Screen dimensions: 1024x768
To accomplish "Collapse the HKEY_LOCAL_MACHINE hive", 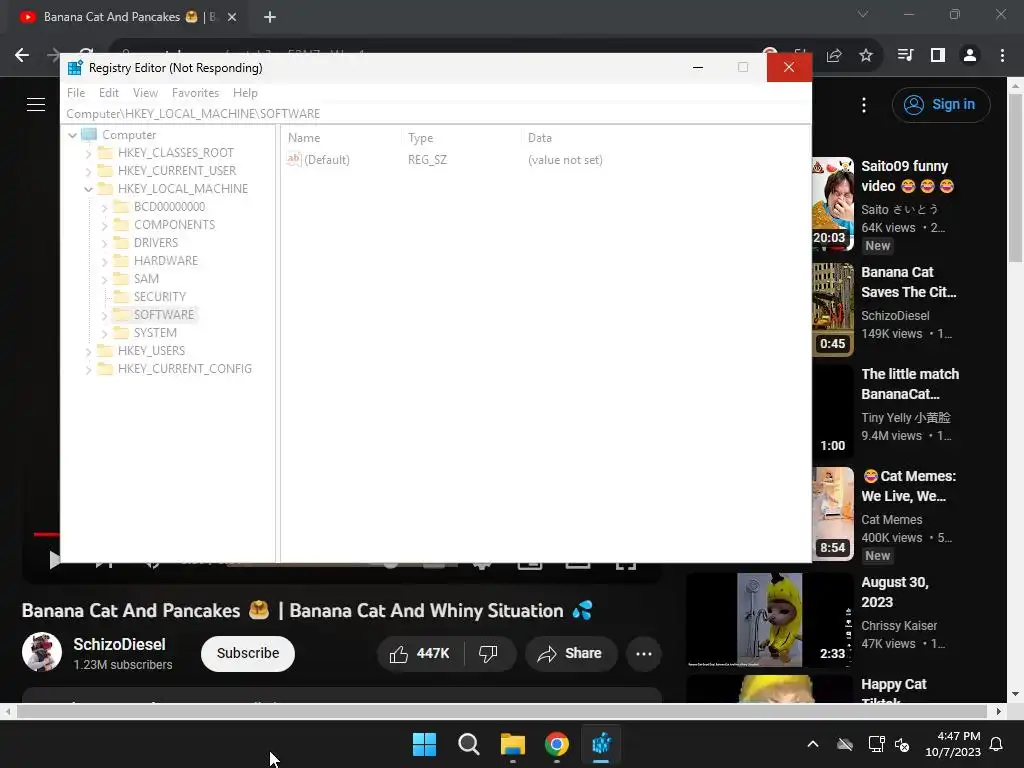I will pos(88,189).
